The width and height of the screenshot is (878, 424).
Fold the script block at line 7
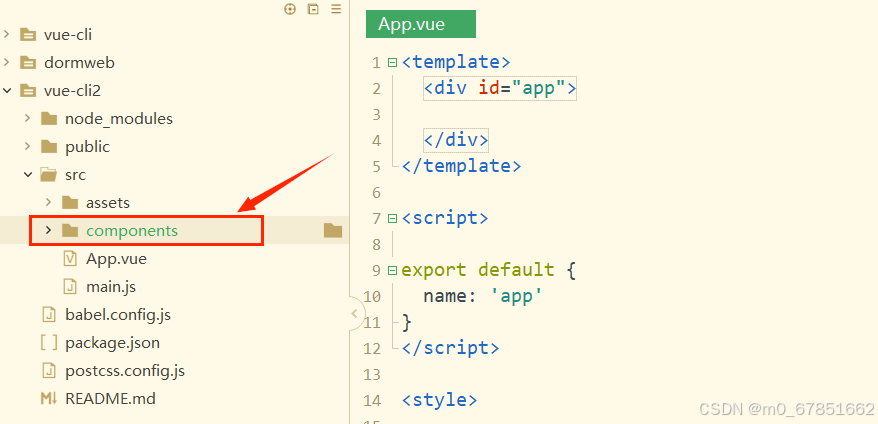(x=393, y=218)
